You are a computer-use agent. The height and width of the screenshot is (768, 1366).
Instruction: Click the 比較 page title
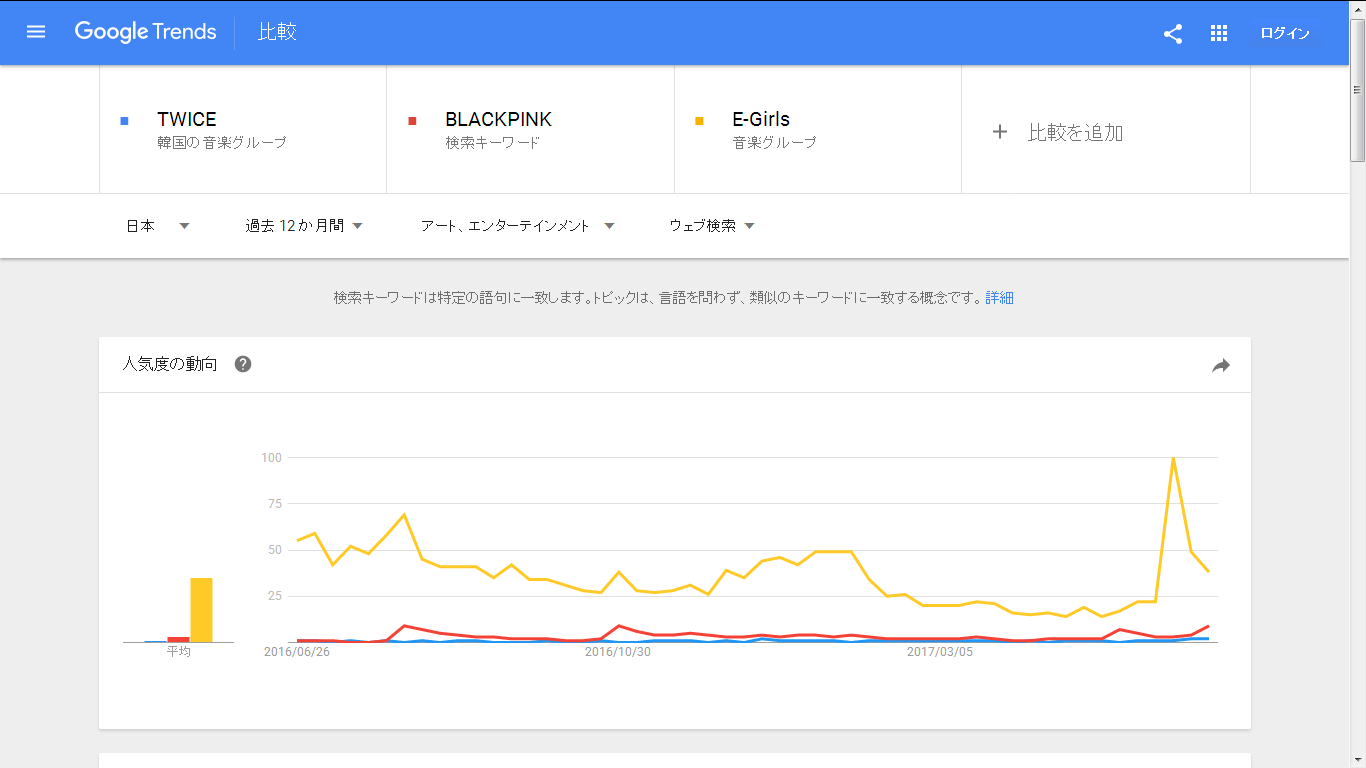pos(277,32)
